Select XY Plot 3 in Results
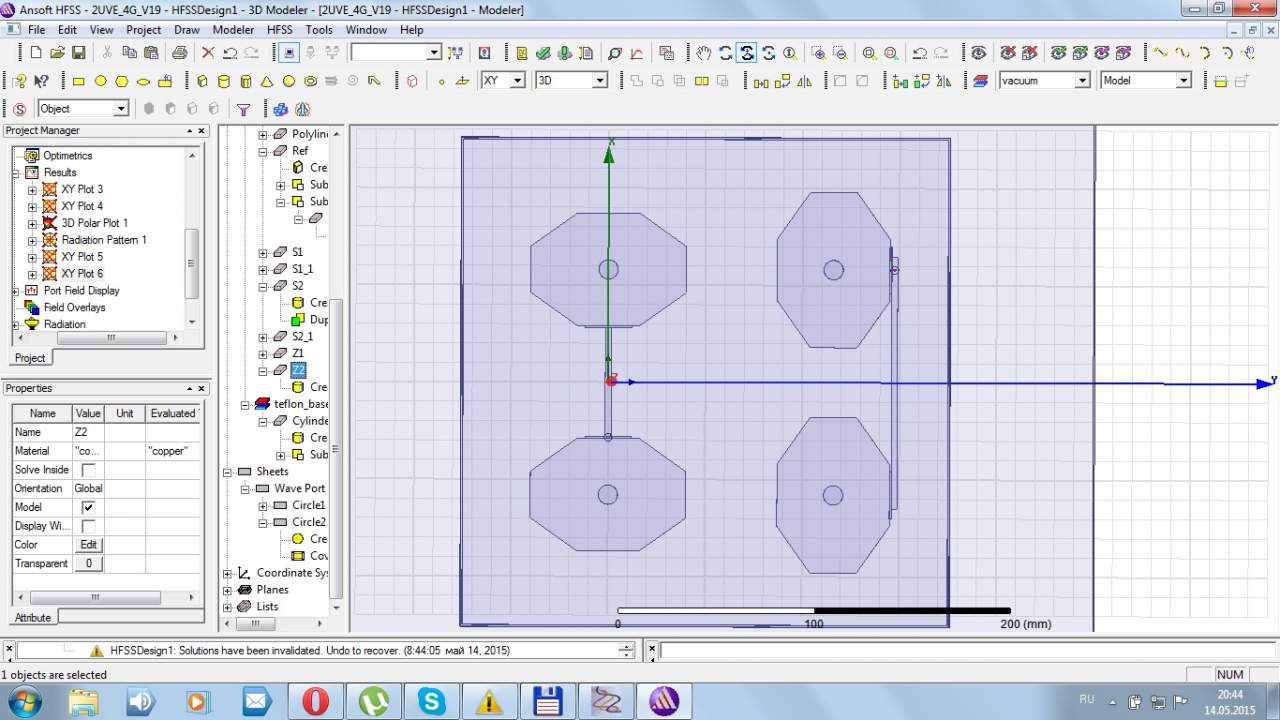This screenshot has width=1280, height=720. point(81,189)
